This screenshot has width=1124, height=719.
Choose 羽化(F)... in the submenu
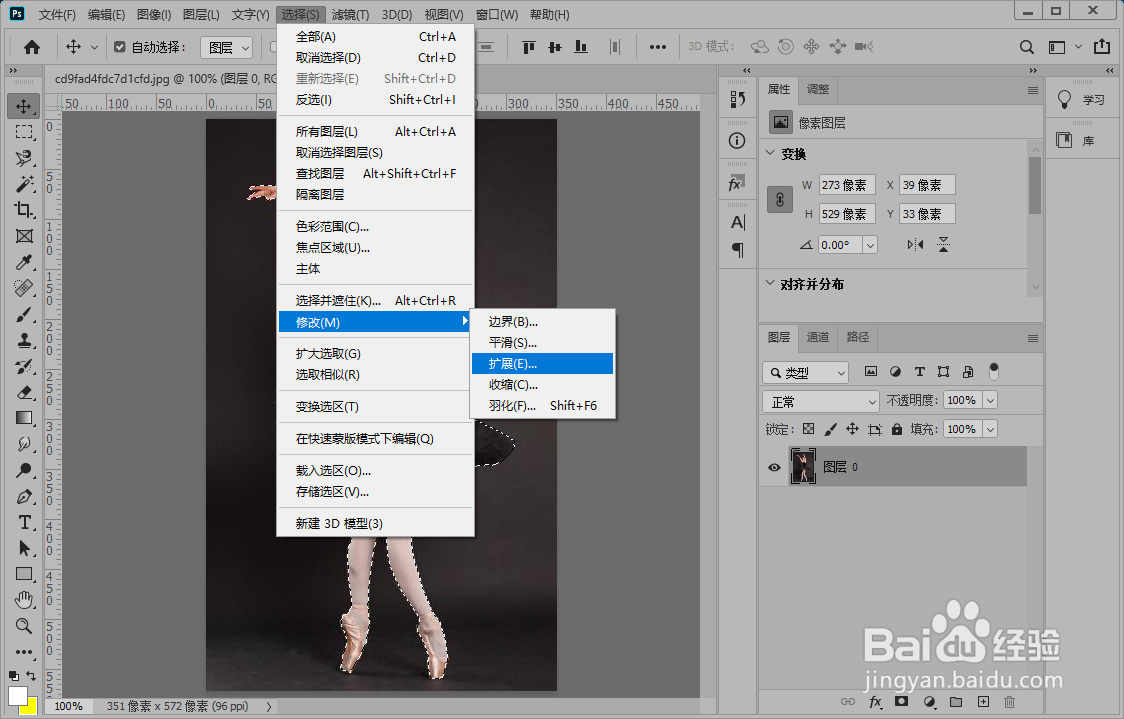pyautogui.click(x=542, y=405)
